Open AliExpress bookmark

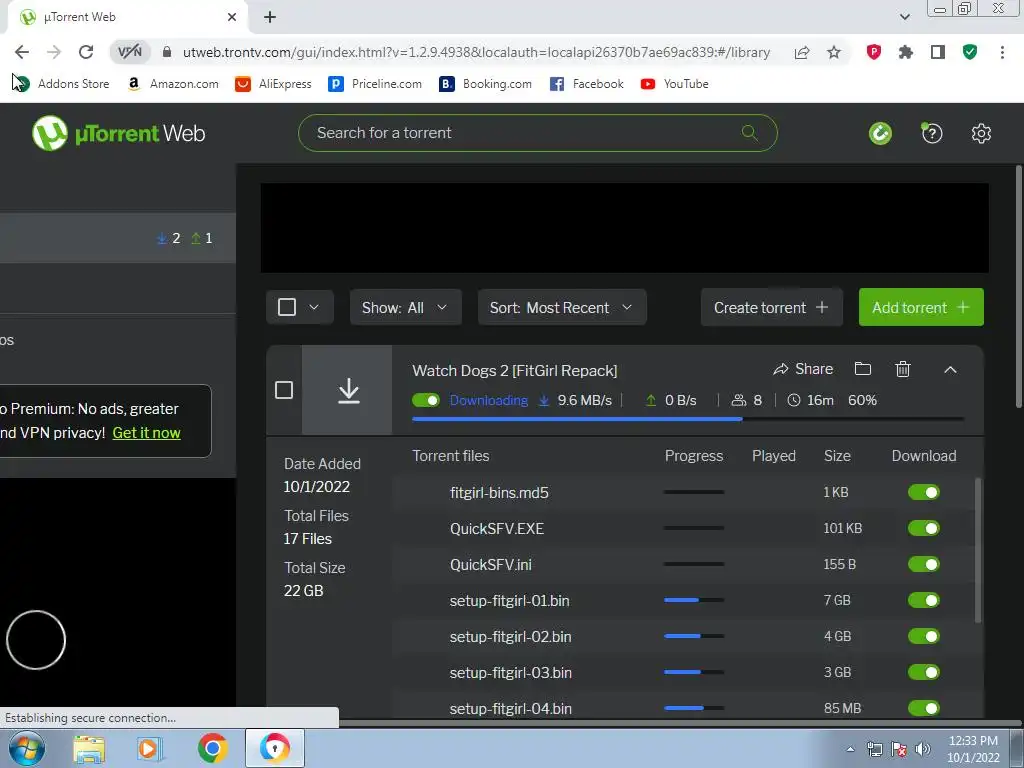tap(274, 84)
